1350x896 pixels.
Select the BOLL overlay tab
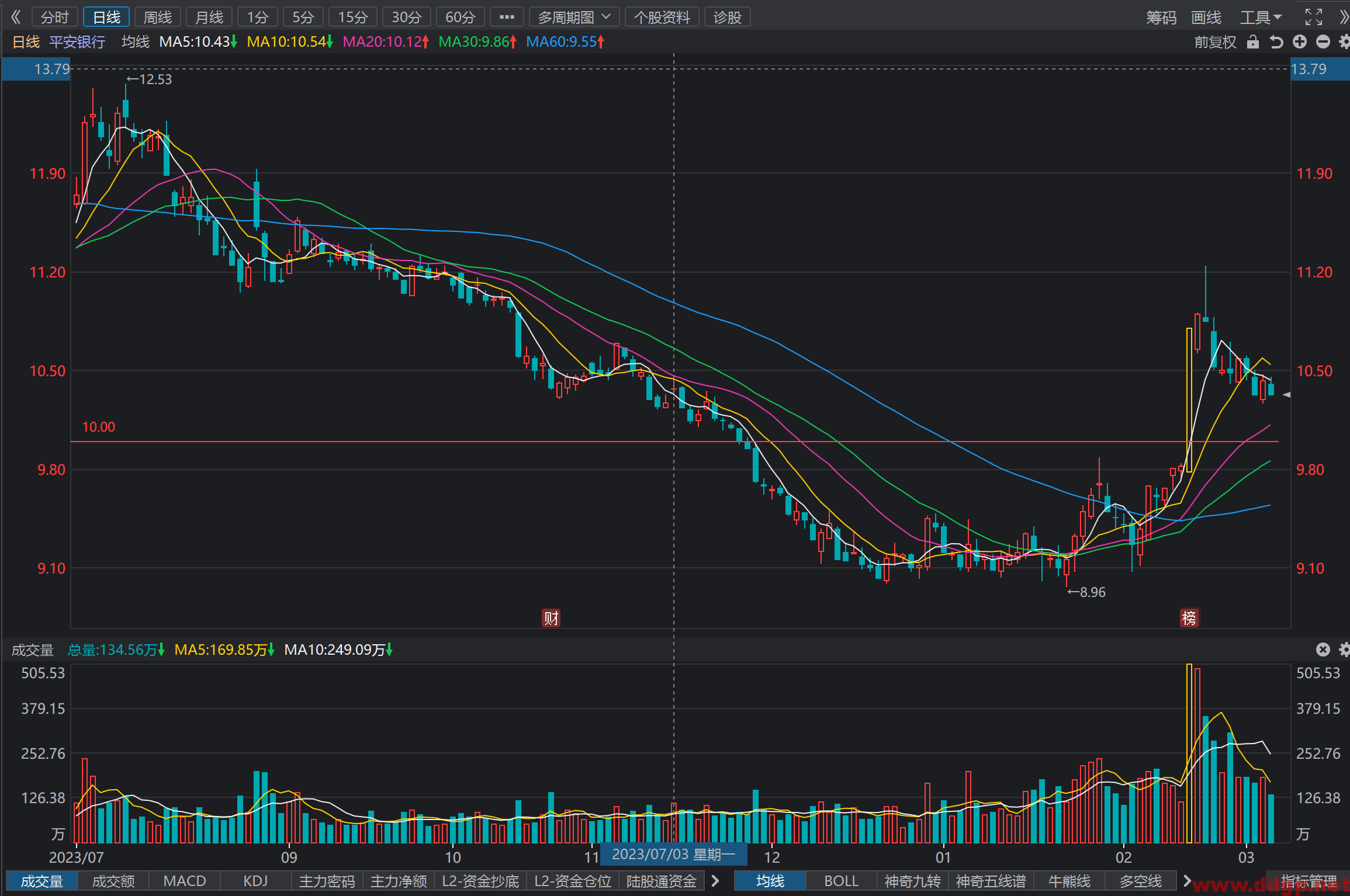pyautogui.click(x=841, y=881)
